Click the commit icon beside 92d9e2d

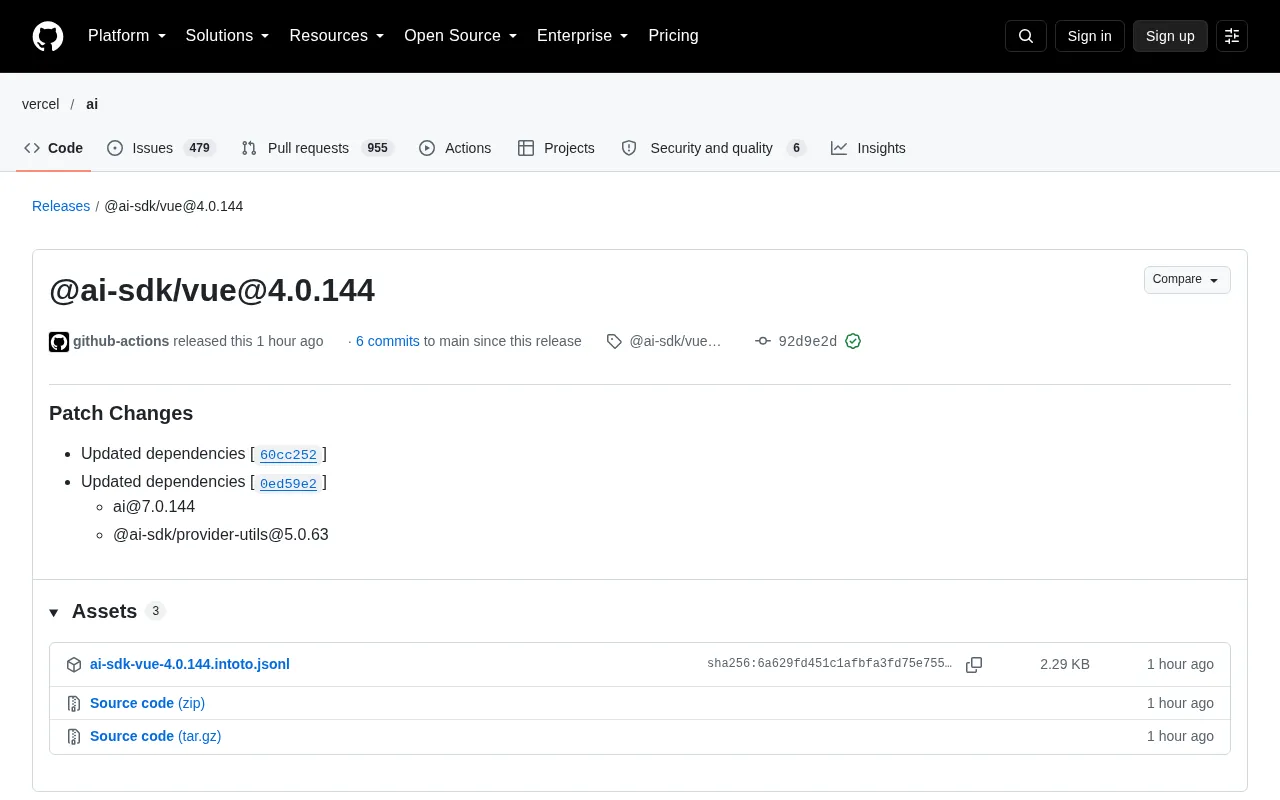763,341
